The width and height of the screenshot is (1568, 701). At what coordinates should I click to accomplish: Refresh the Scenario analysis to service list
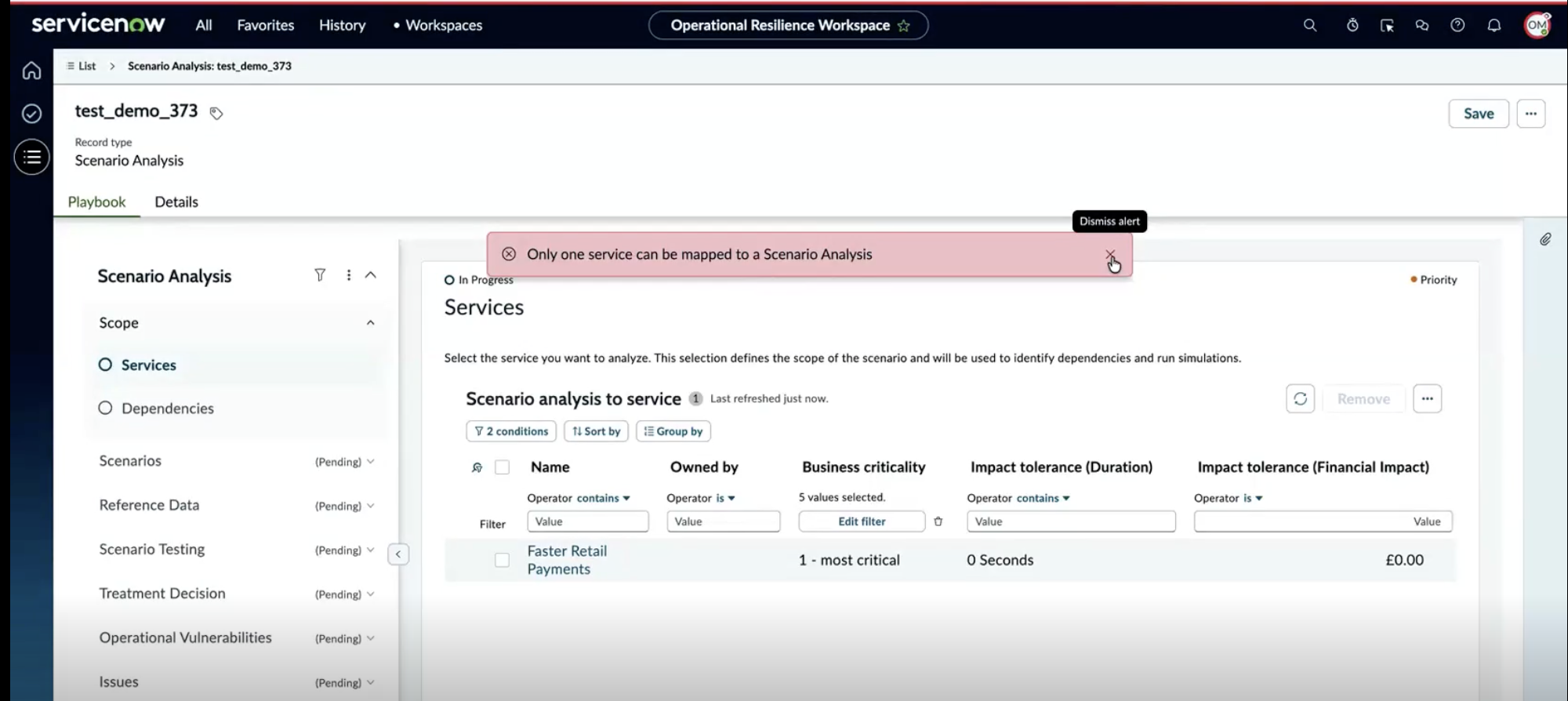click(1300, 398)
